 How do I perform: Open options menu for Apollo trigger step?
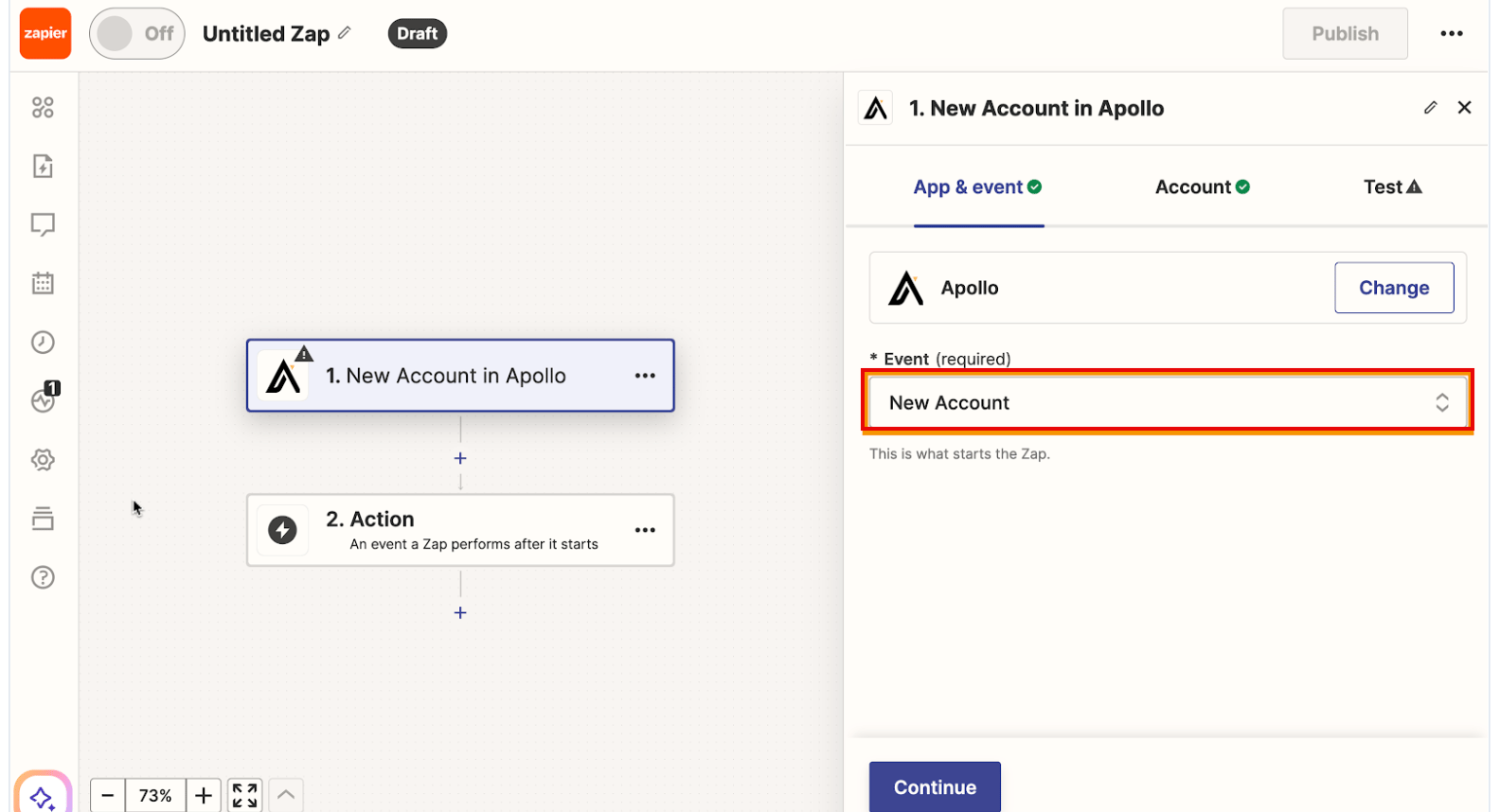[x=645, y=376]
